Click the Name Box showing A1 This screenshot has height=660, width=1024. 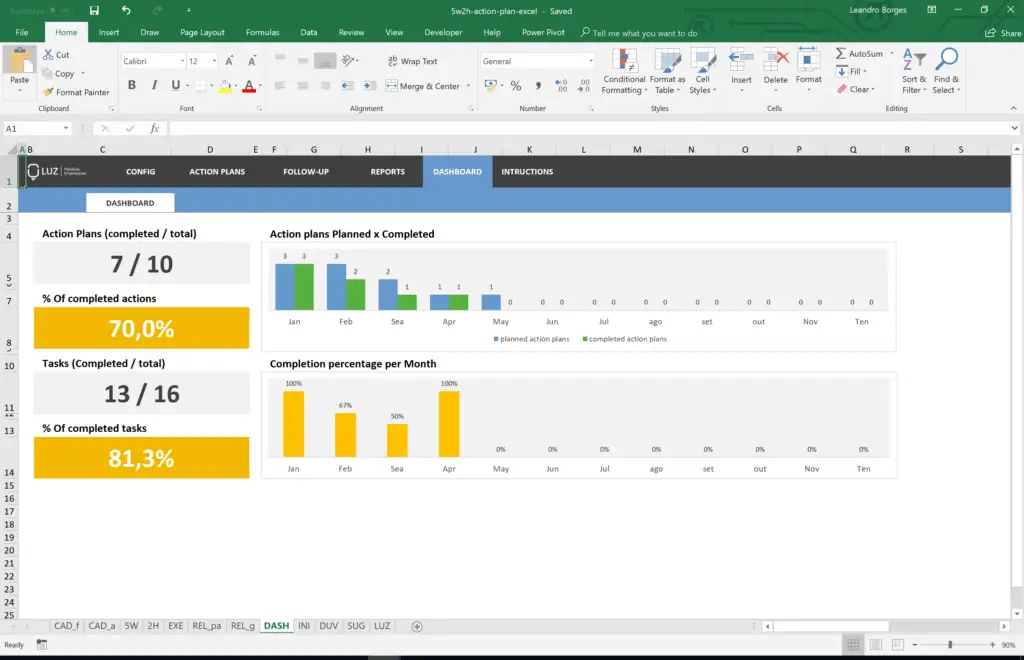37,129
